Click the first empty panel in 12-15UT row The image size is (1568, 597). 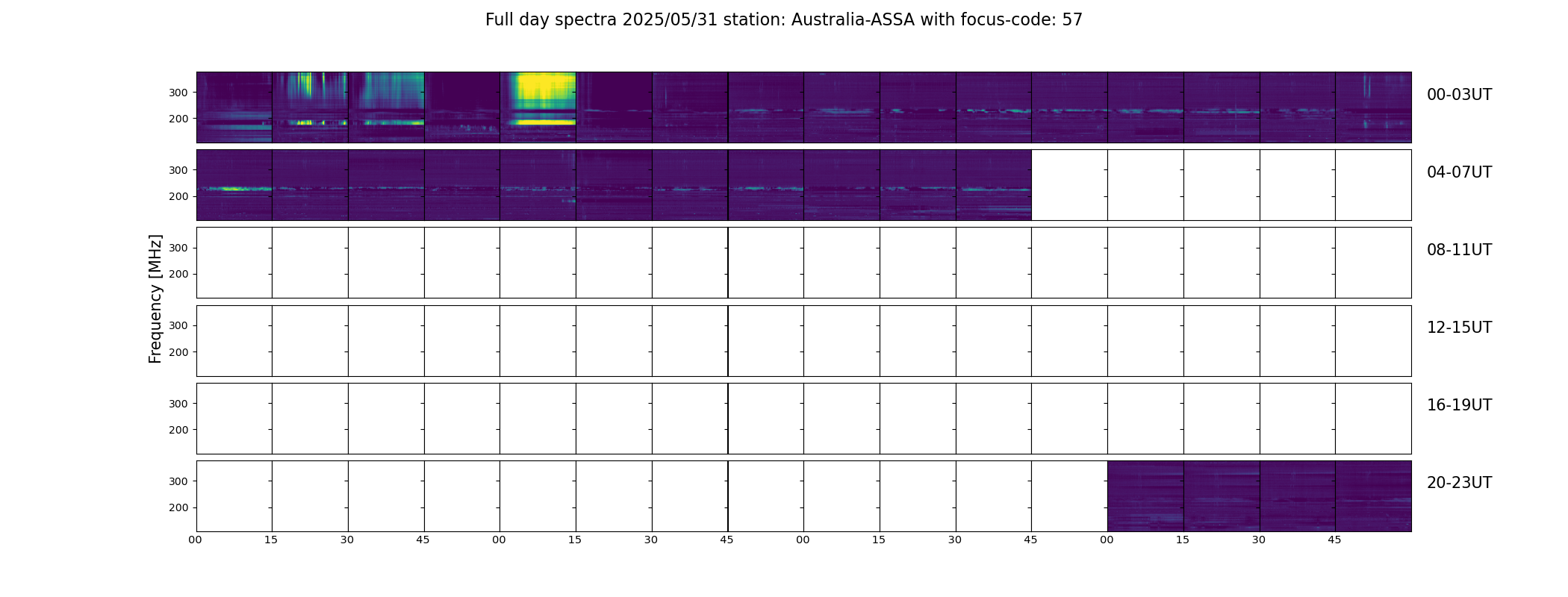(234, 341)
